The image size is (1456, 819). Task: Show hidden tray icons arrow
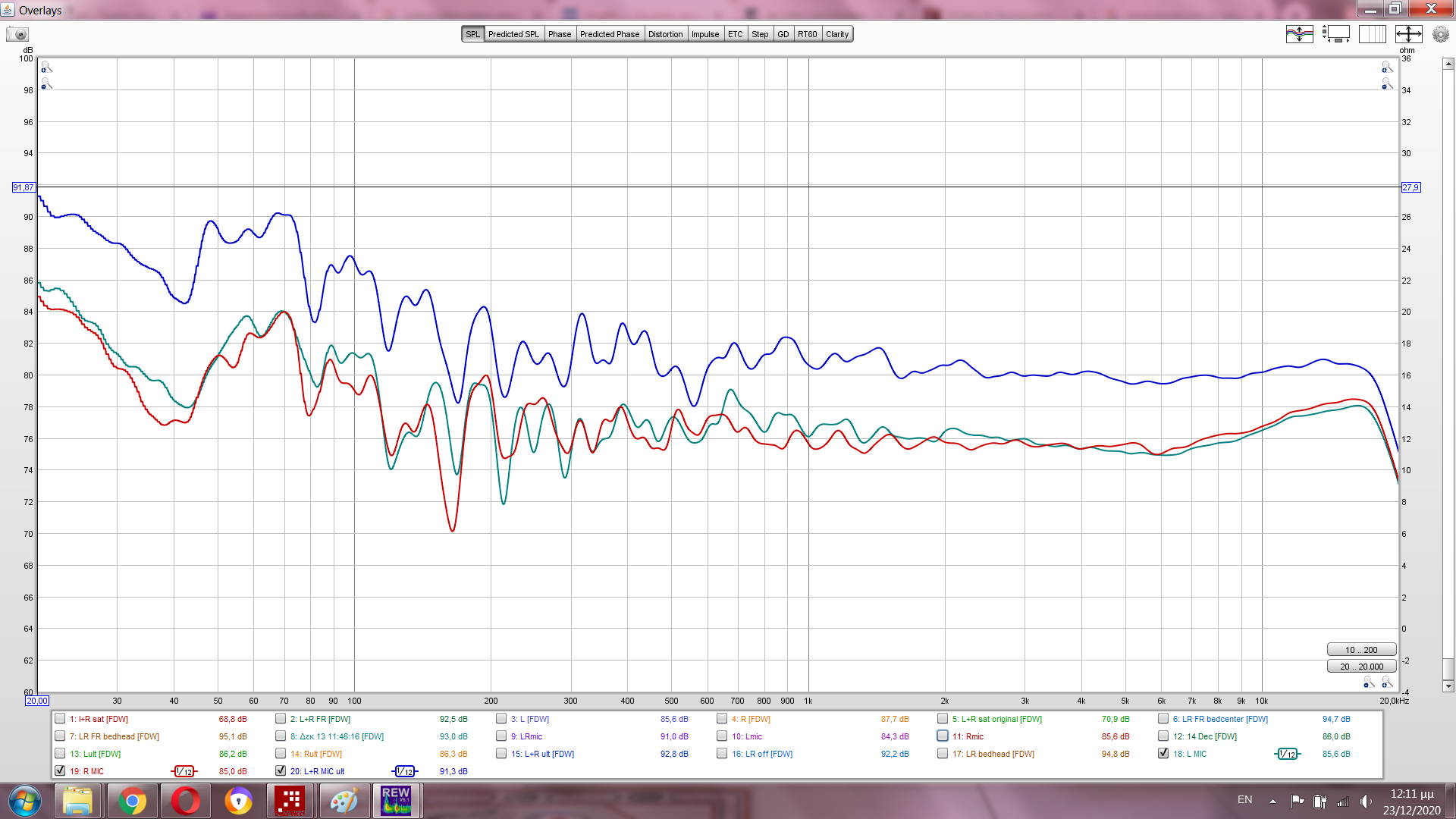1272,801
